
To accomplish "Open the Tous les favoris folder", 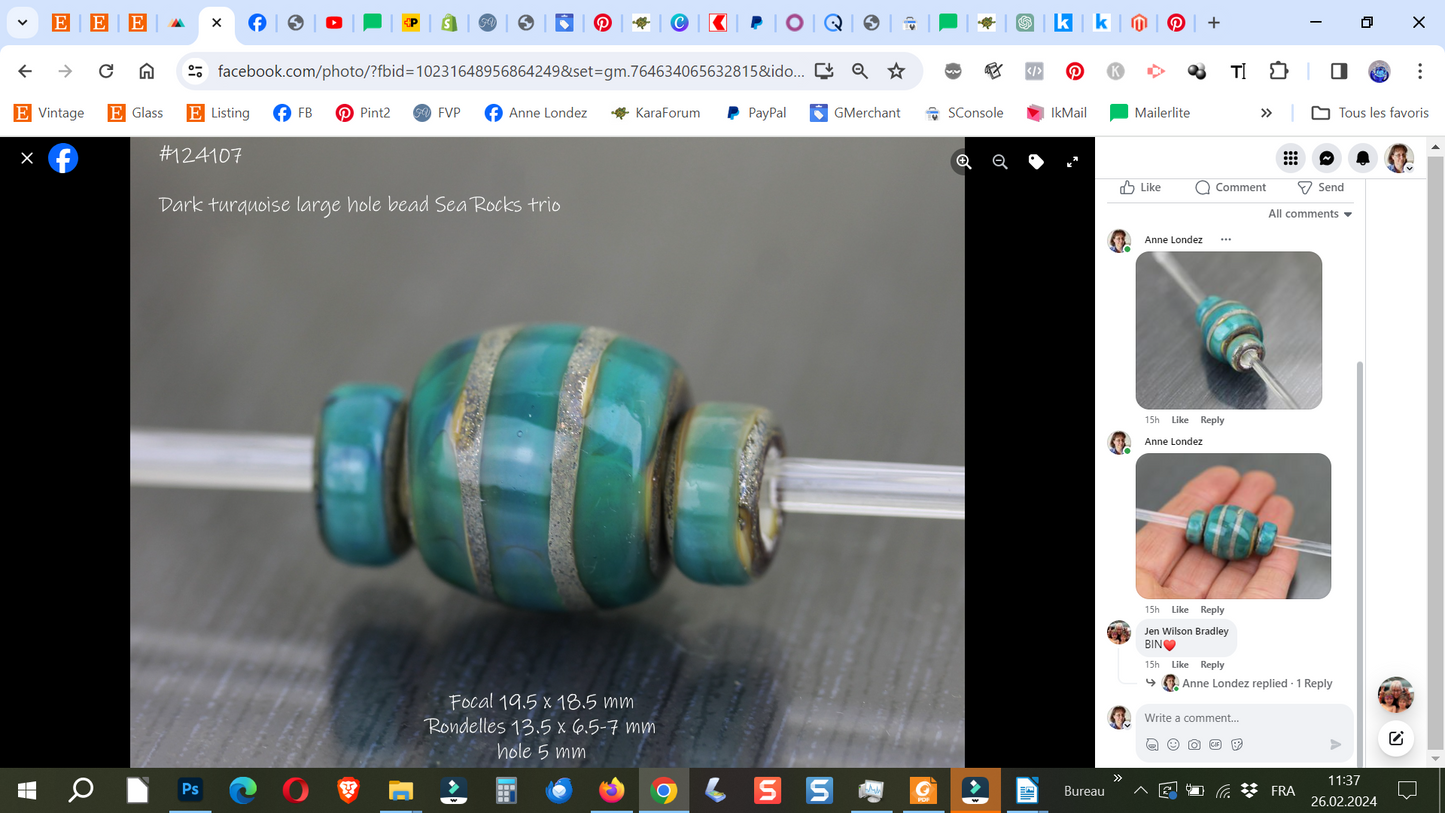I will pyautogui.click(x=1370, y=113).
